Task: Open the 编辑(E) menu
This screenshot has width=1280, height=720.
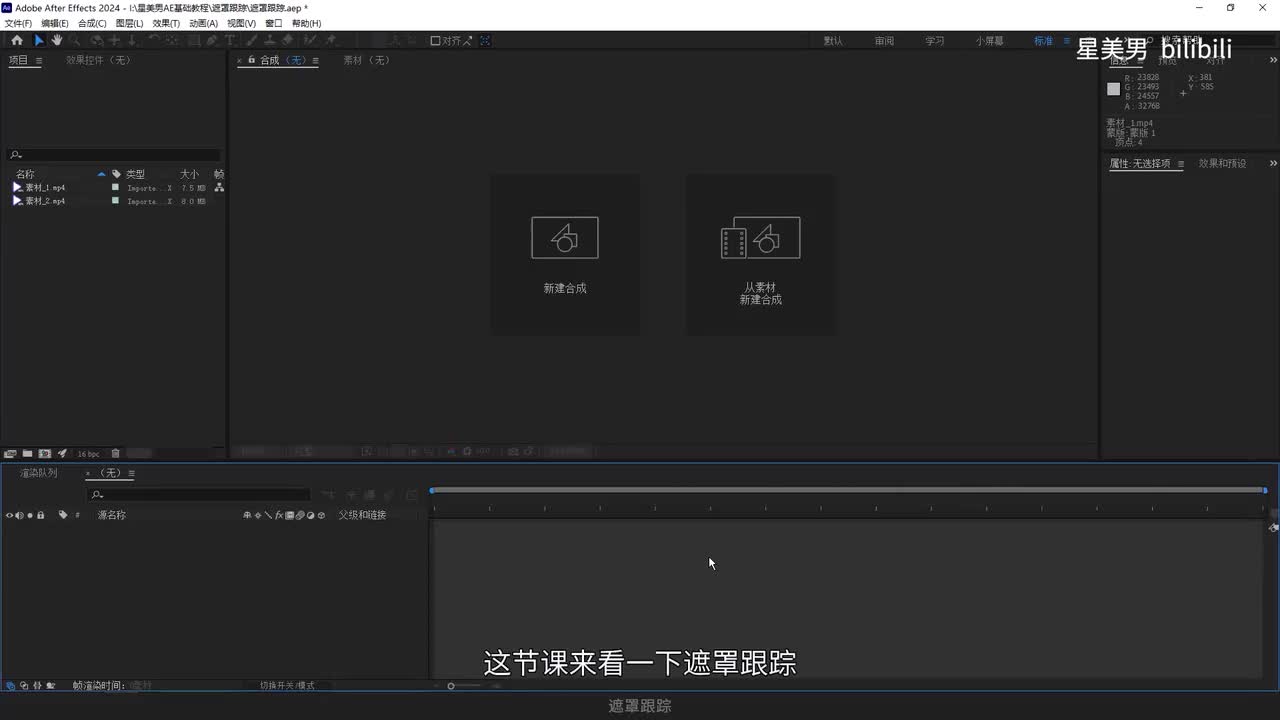Action: (x=55, y=23)
